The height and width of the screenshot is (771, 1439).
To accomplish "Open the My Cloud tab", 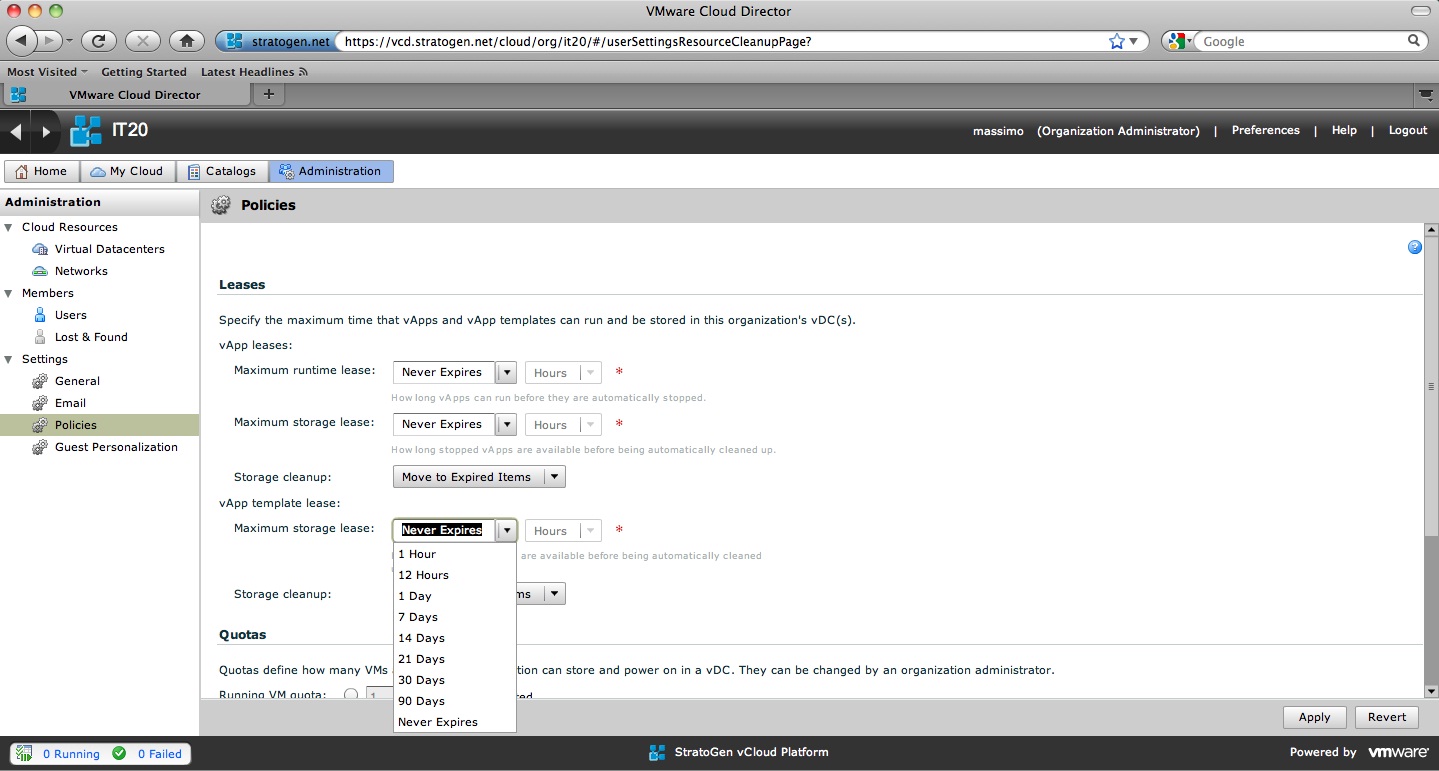I will point(127,171).
